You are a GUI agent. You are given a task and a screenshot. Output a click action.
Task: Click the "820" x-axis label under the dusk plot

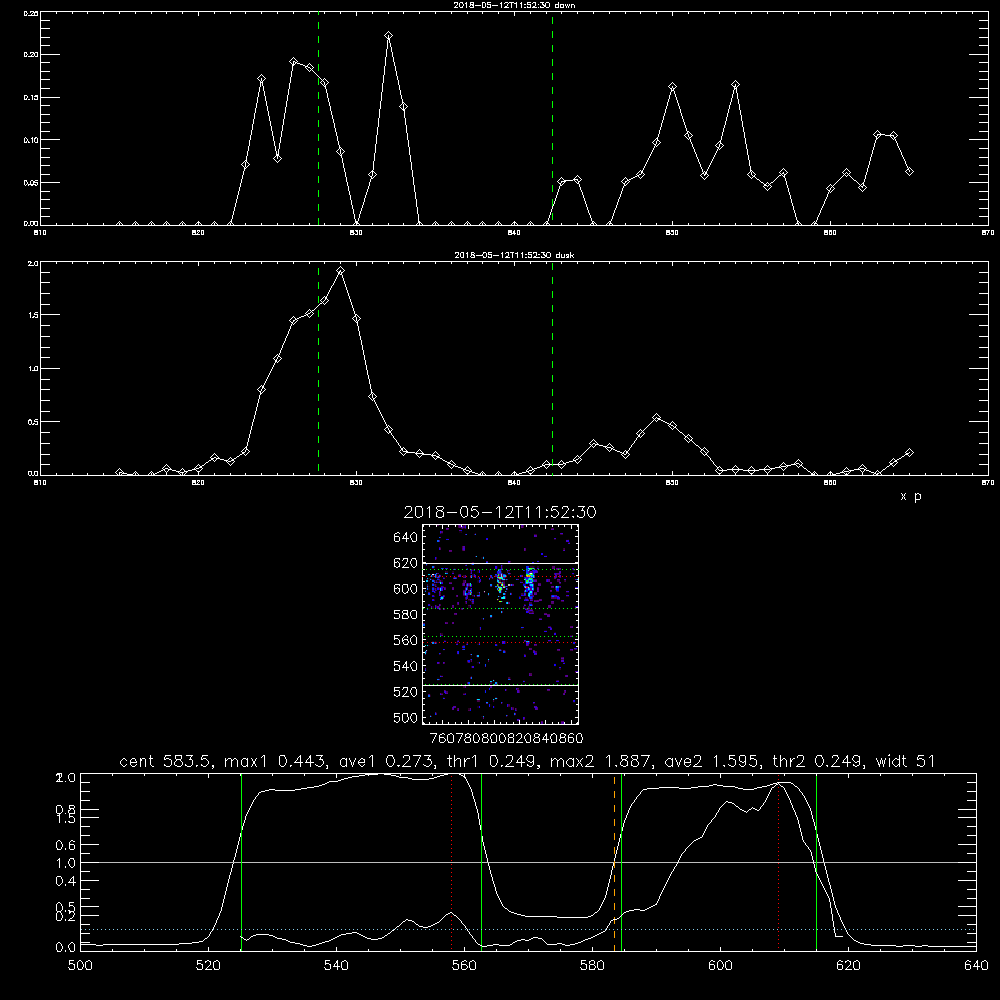coord(198,483)
